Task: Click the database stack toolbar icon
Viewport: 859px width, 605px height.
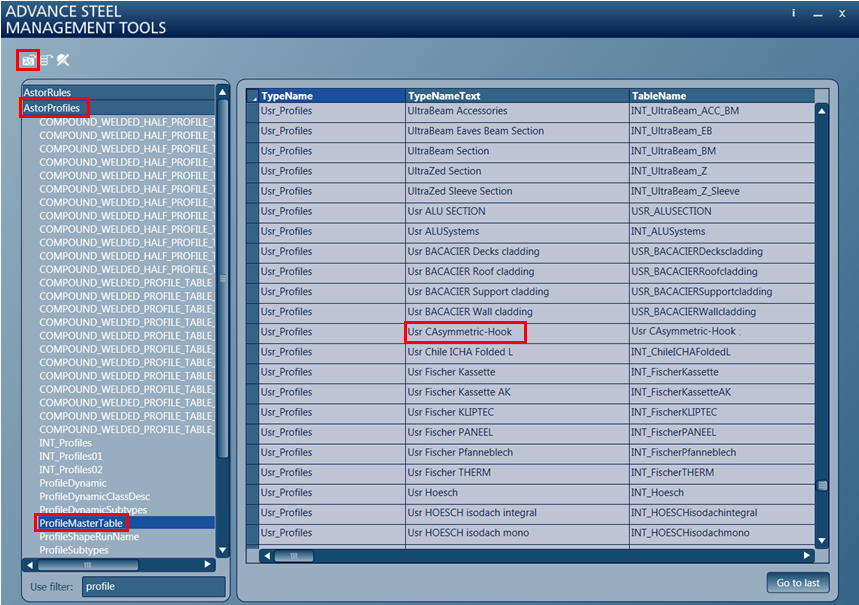Action: tap(47, 60)
